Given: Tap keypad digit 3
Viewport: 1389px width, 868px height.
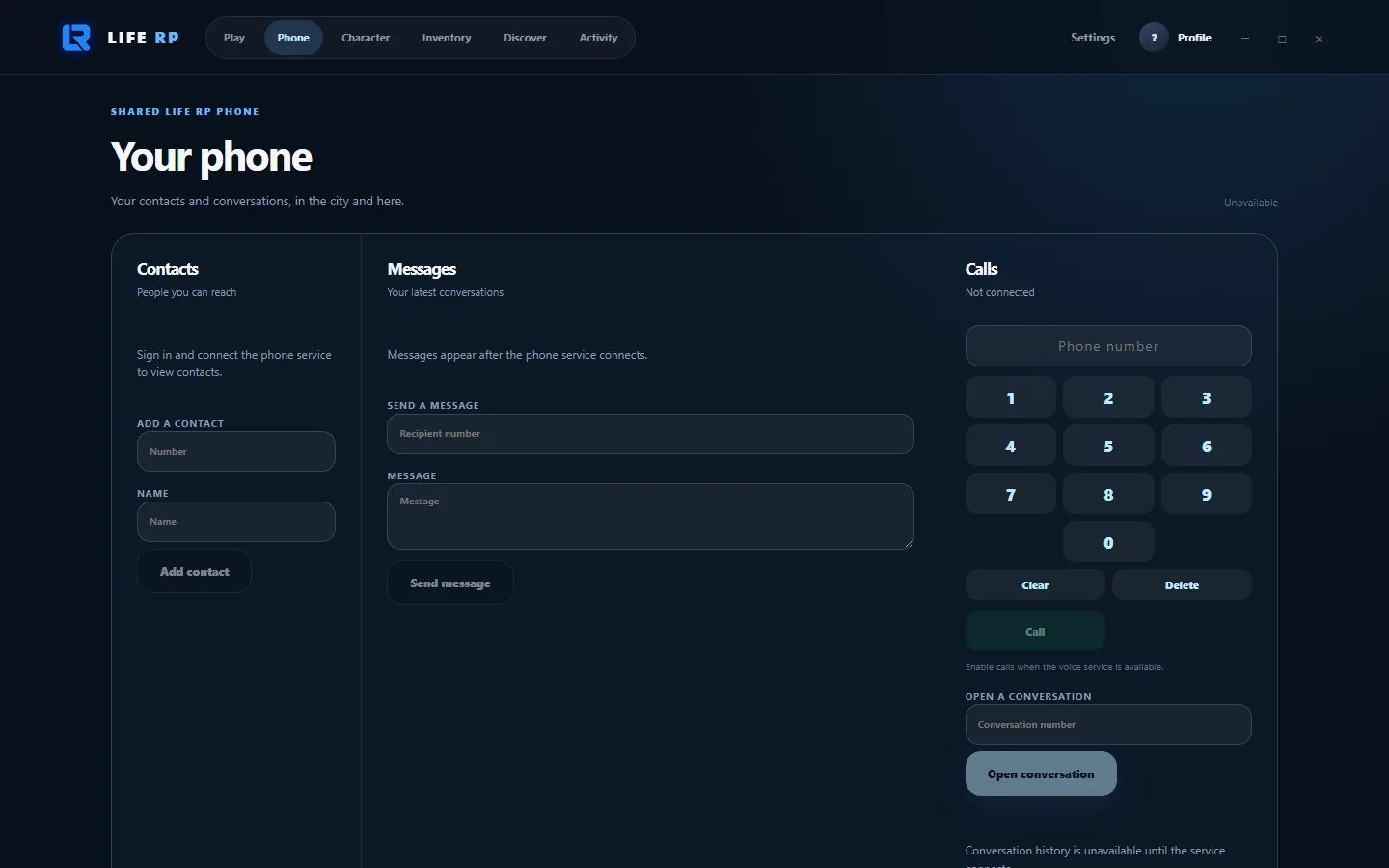Looking at the screenshot, I should click(x=1207, y=397).
